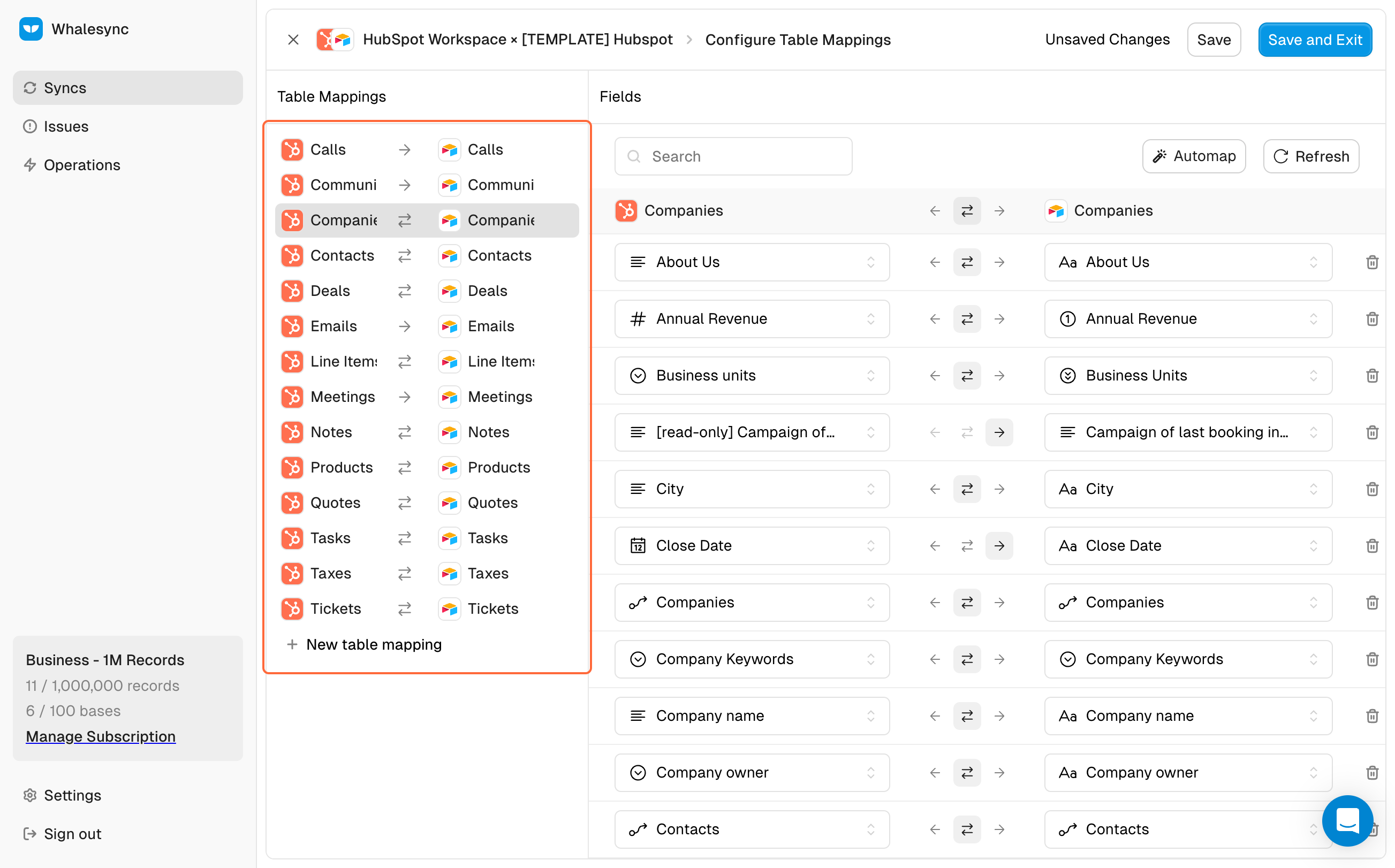
Task: Click into the fields Search box
Action: tap(733, 156)
